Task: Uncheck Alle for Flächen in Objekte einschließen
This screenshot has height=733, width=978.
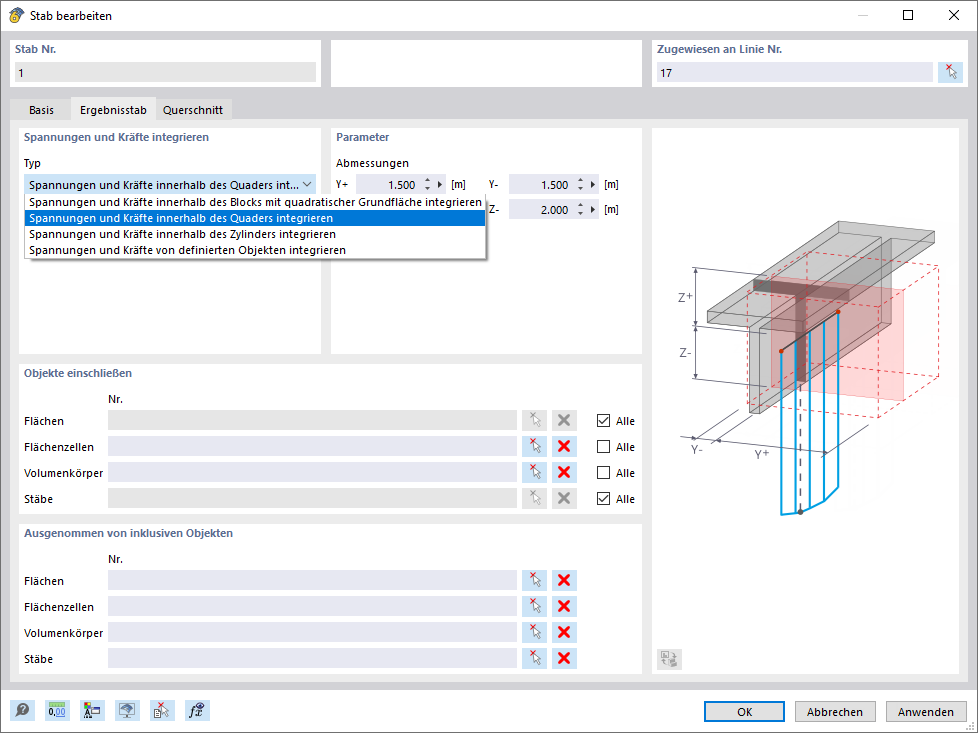Action: point(603,420)
